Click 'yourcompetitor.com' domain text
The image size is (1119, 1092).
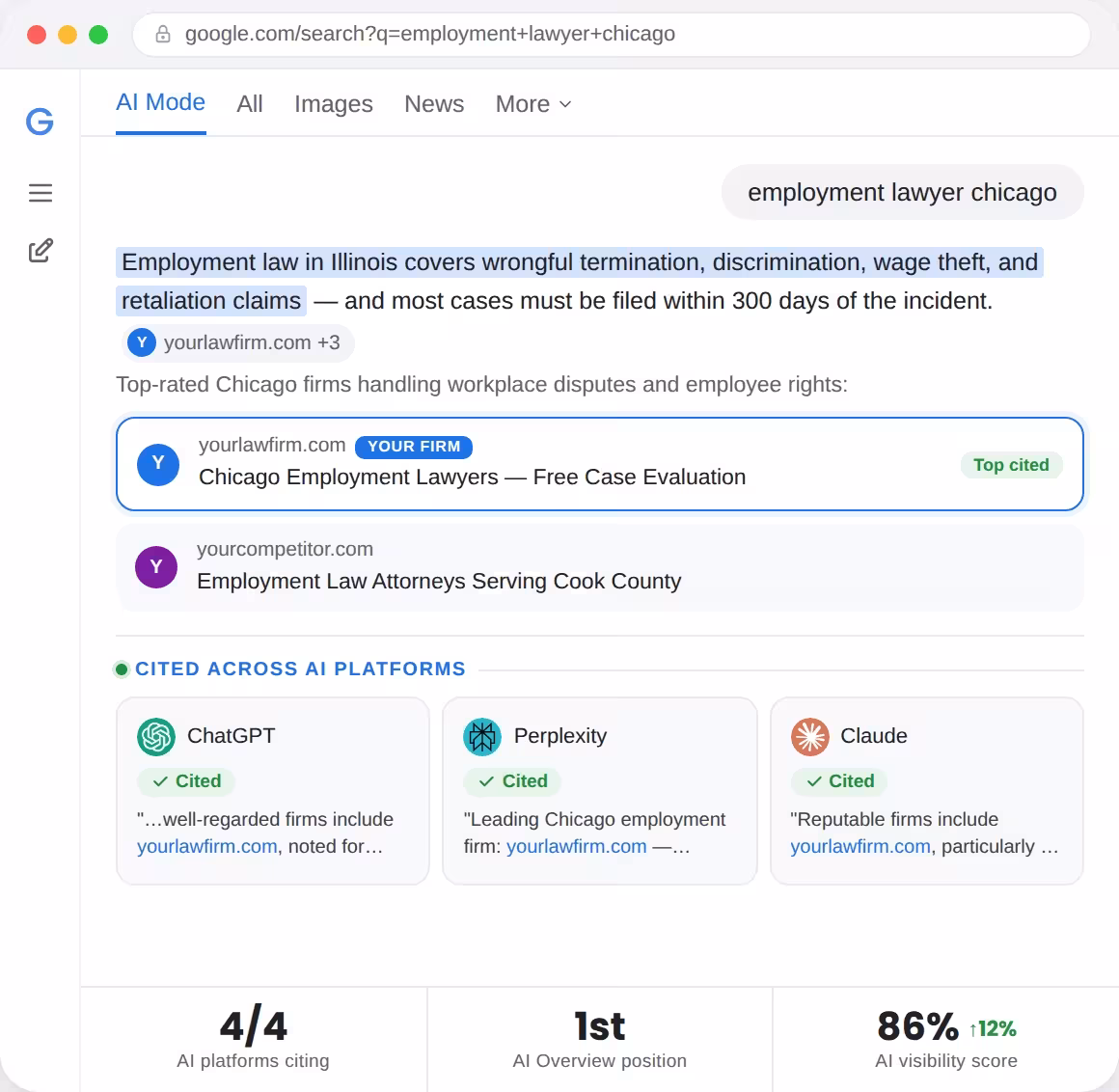coord(285,550)
